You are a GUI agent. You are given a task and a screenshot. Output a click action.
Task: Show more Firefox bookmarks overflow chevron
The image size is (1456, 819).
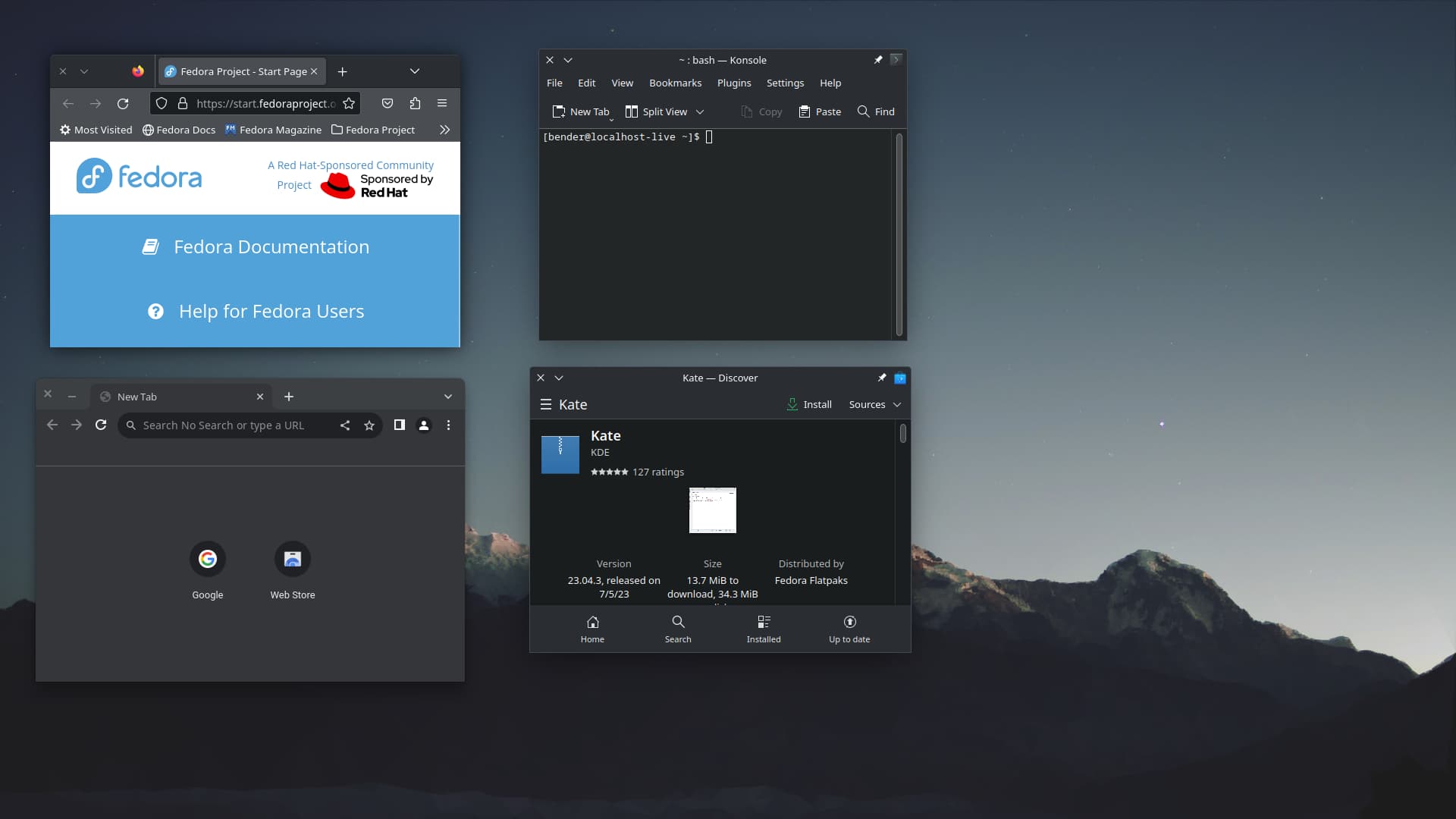tap(445, 130)
